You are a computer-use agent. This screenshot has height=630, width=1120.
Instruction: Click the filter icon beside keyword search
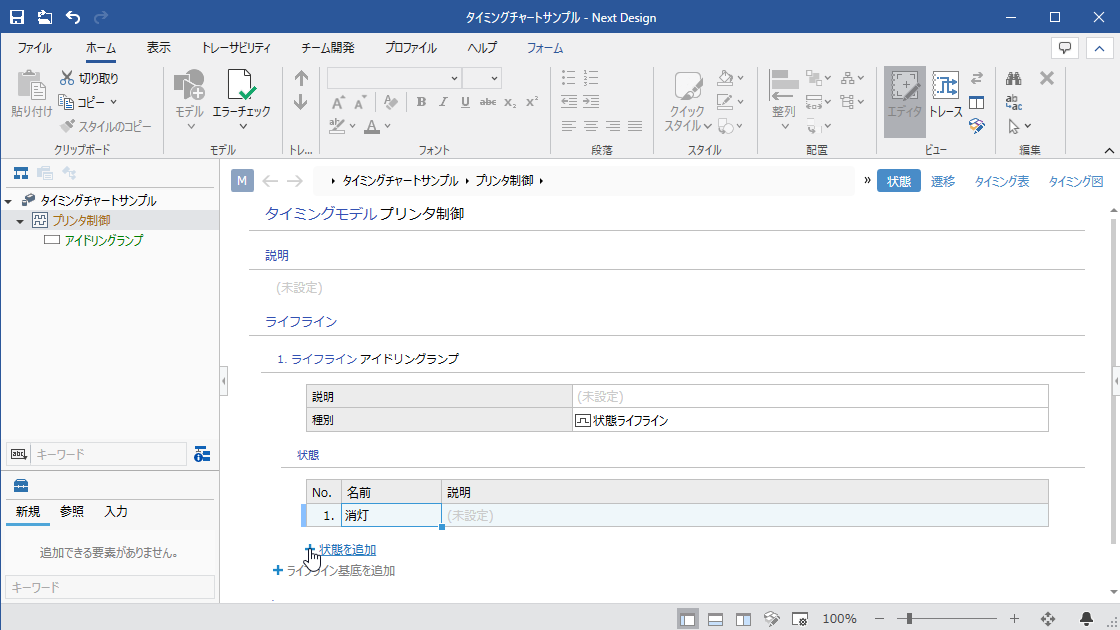[202, 454]
